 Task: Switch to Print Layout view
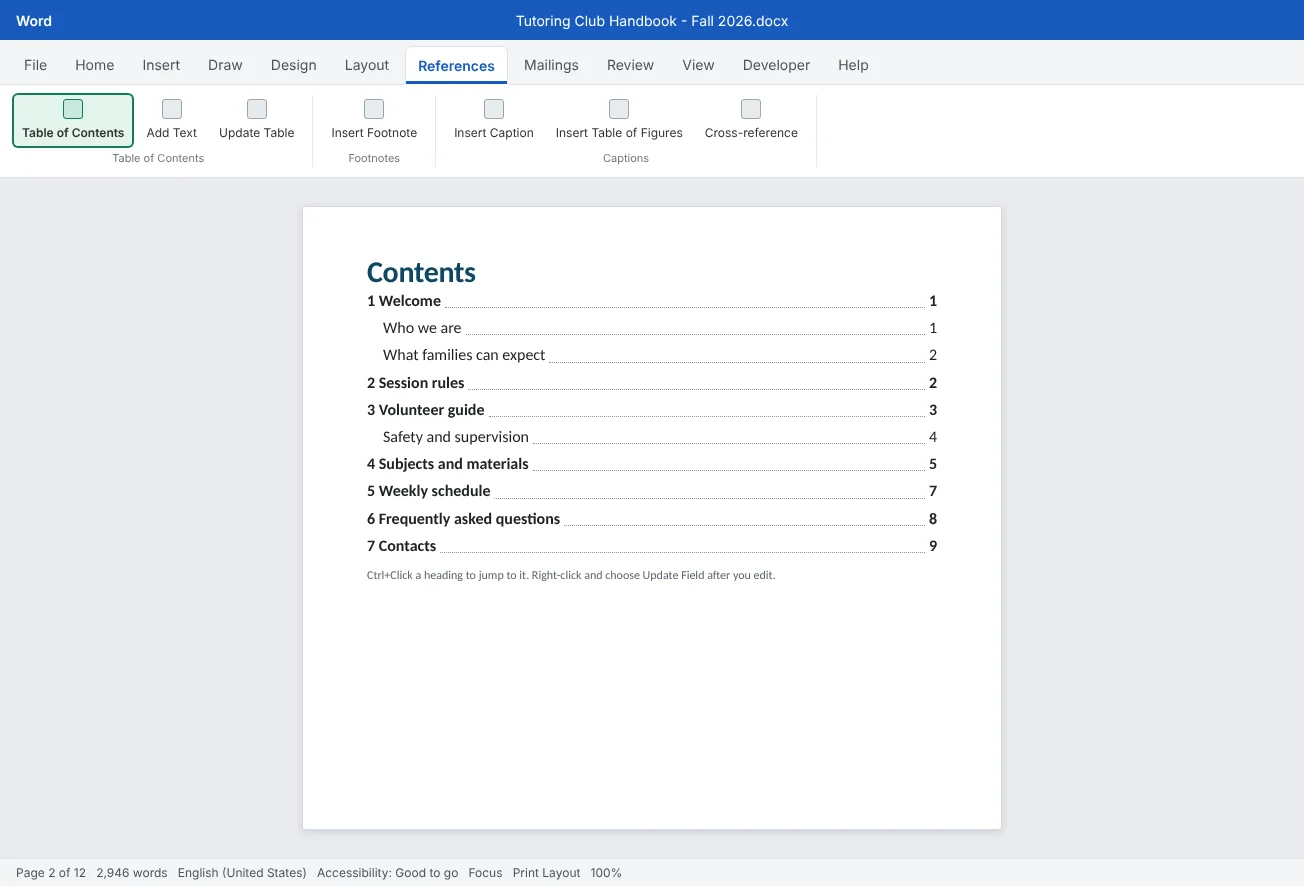tap(546, 873)
